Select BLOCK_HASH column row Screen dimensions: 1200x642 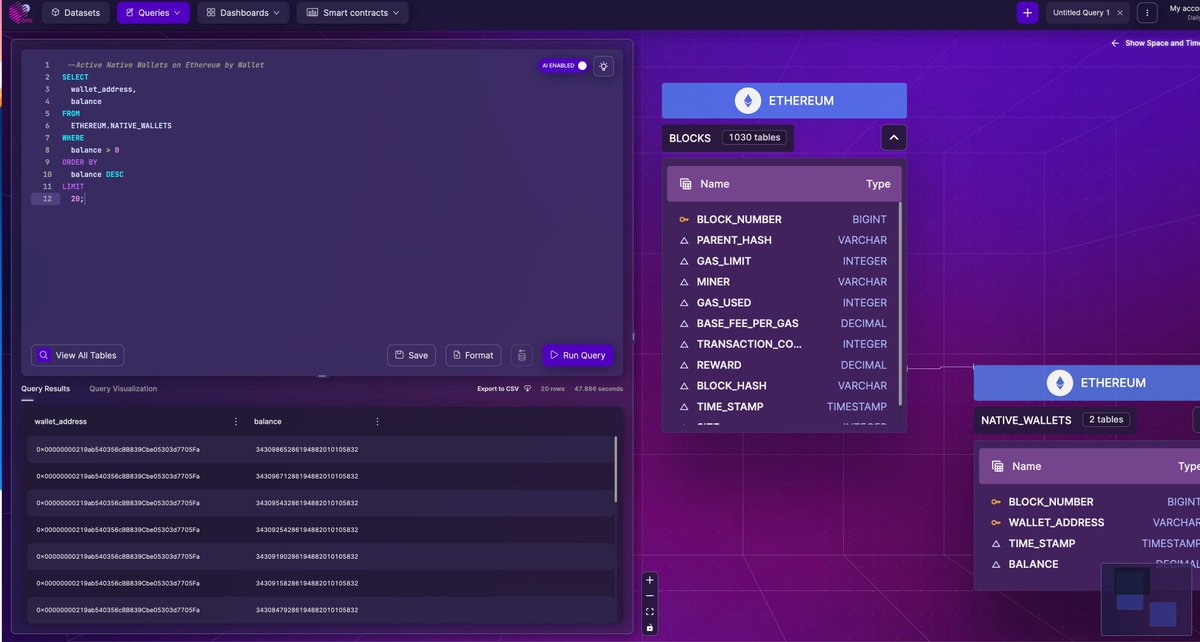(784, 385)
